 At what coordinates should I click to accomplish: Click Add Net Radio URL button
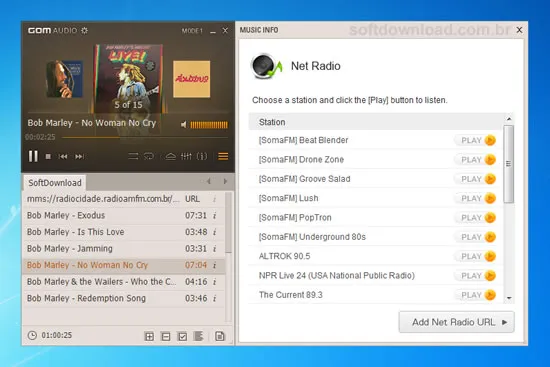pos(456,322)
